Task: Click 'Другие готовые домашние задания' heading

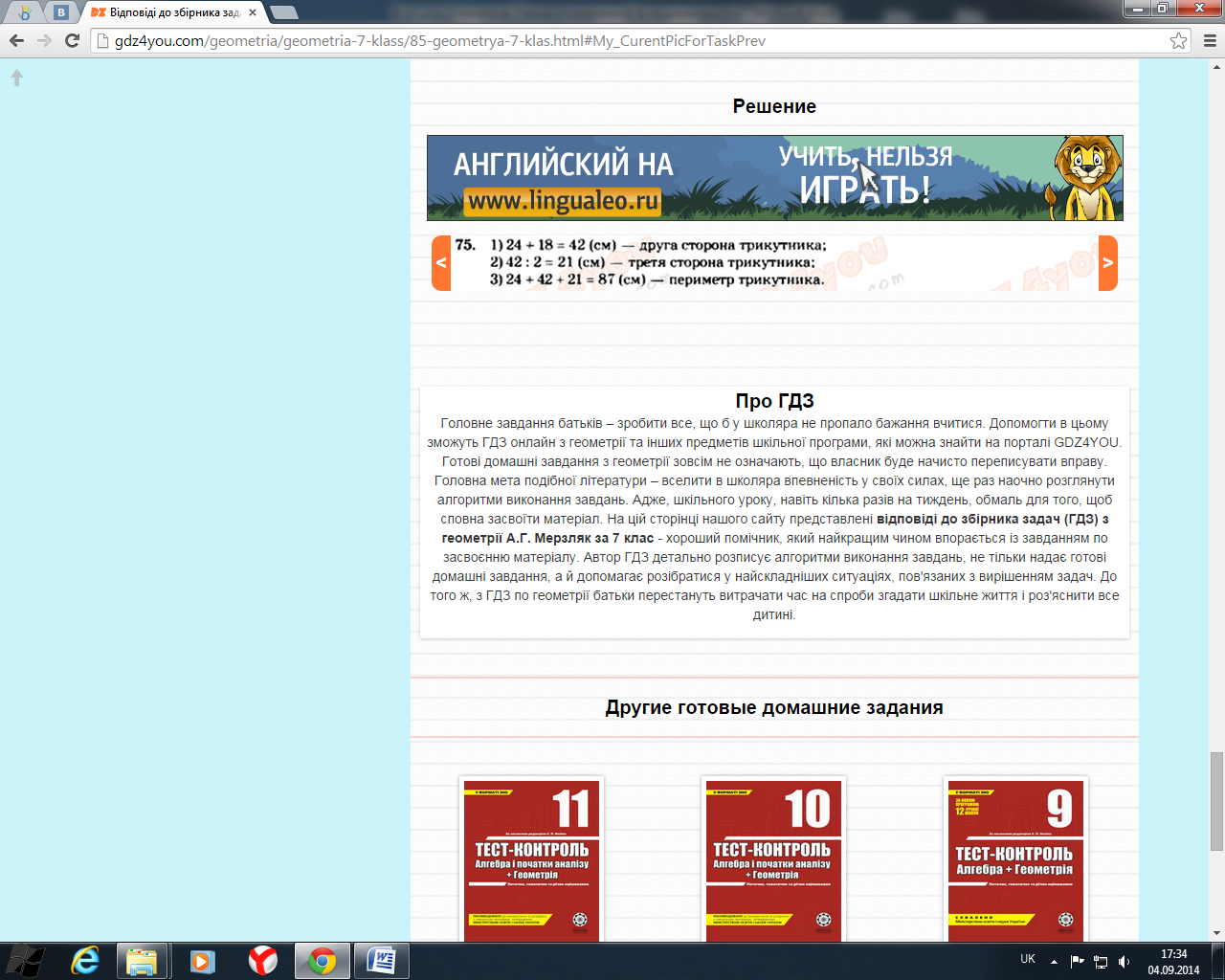Action: pos(774,707)
